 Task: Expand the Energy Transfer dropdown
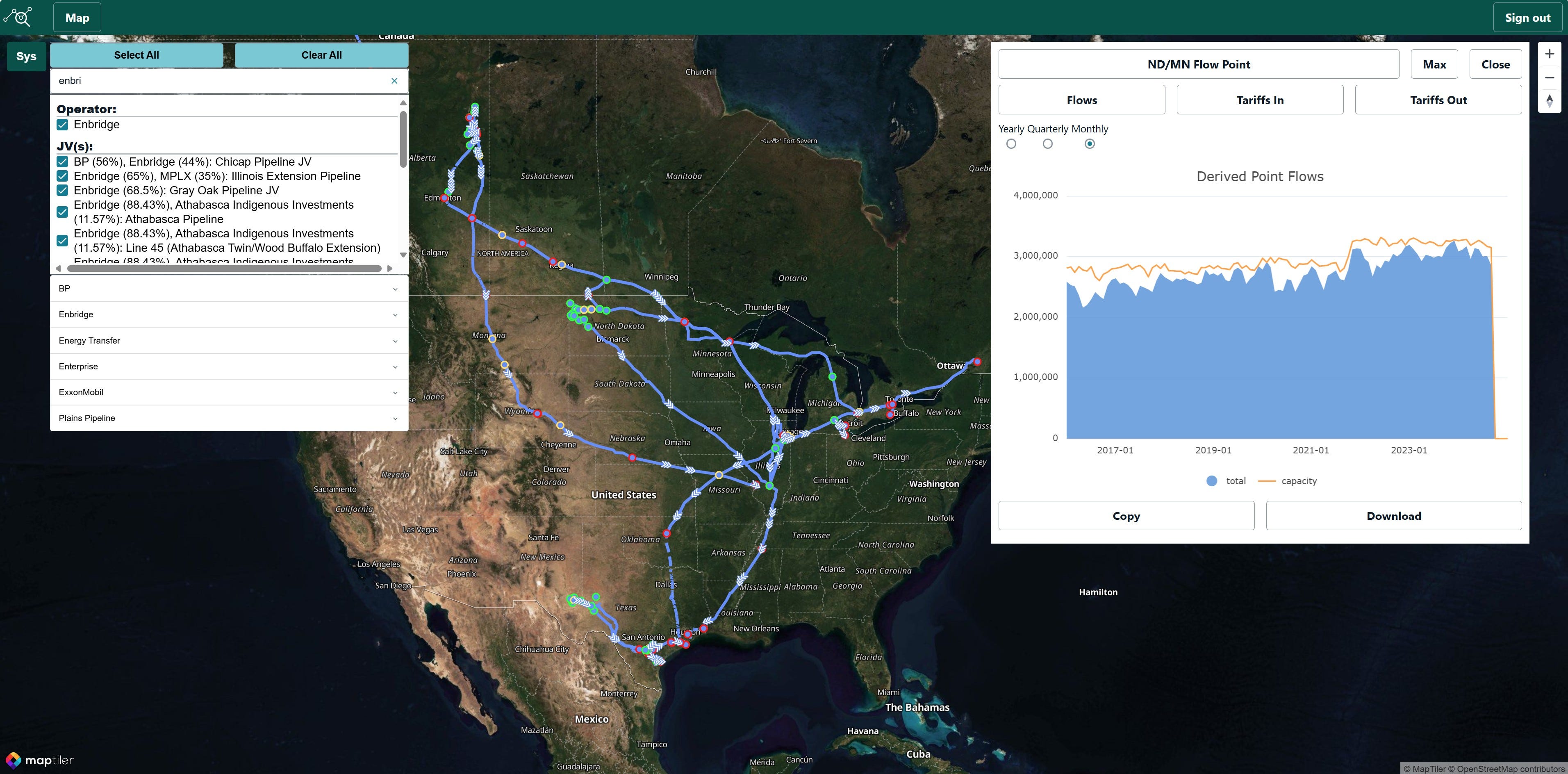[228, 341]
